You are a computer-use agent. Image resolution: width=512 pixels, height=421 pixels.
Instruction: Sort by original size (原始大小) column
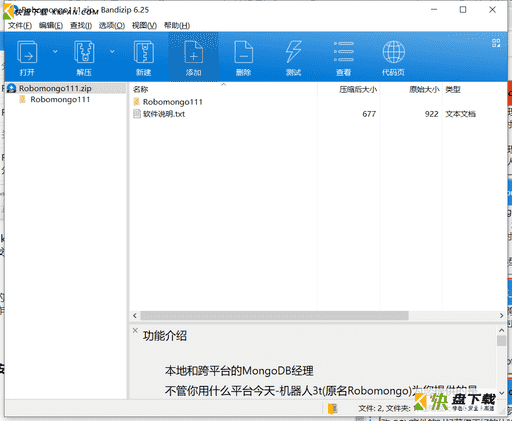pyautogui.click(x=424, y=89)
